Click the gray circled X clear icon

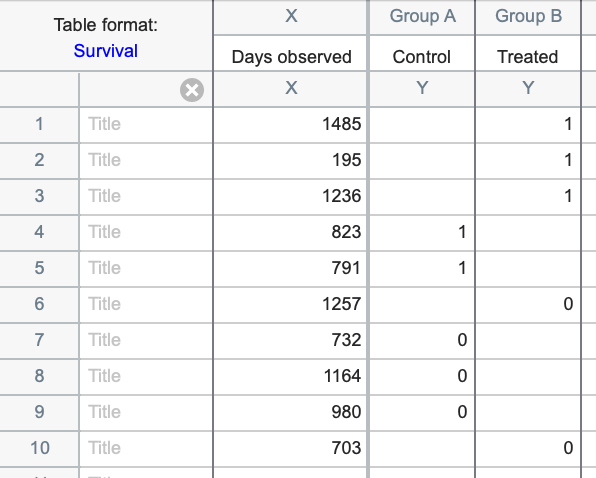tap(192, 90)
